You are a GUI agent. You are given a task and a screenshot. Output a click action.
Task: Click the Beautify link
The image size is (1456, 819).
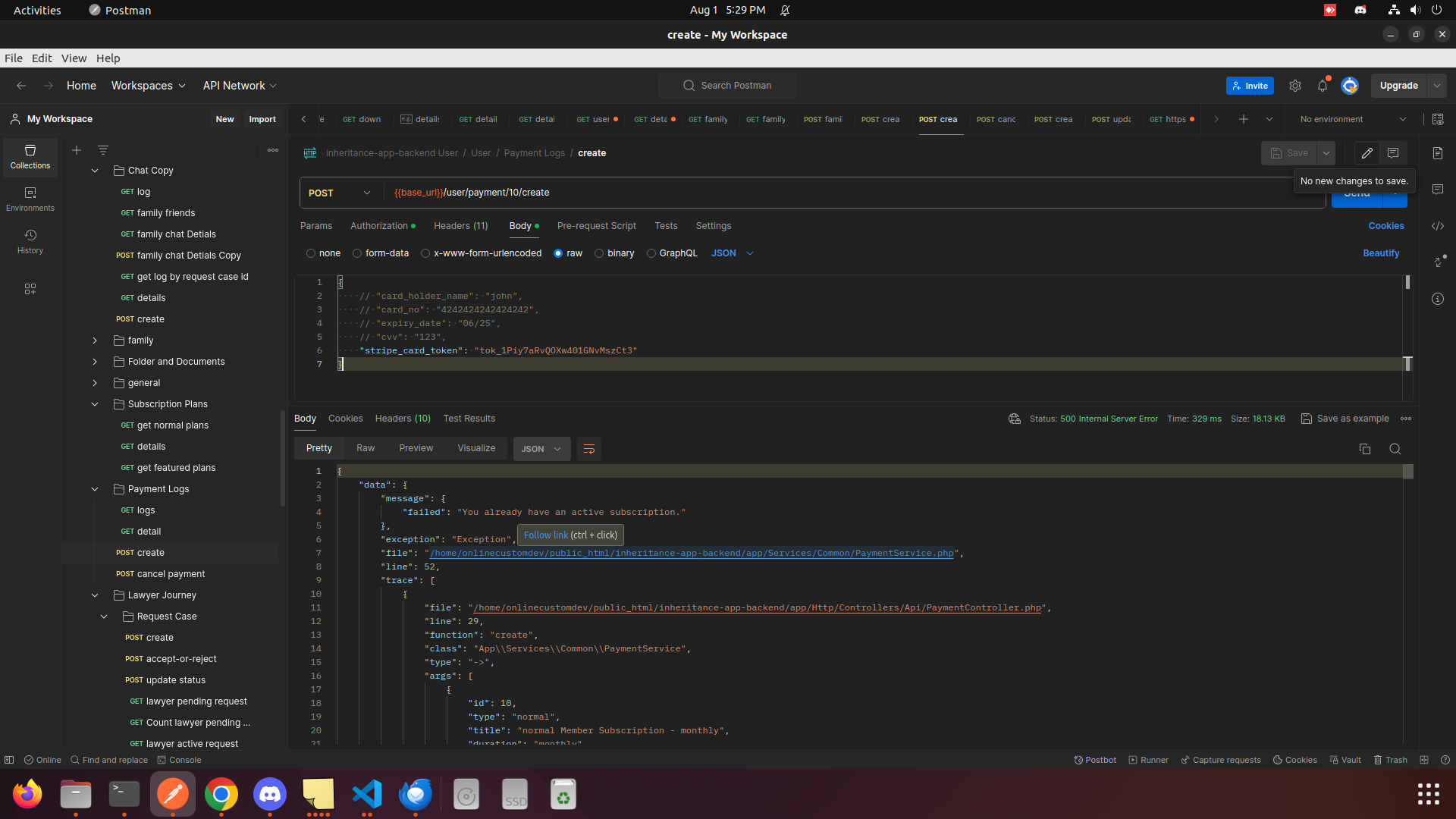coord(1381,253)
